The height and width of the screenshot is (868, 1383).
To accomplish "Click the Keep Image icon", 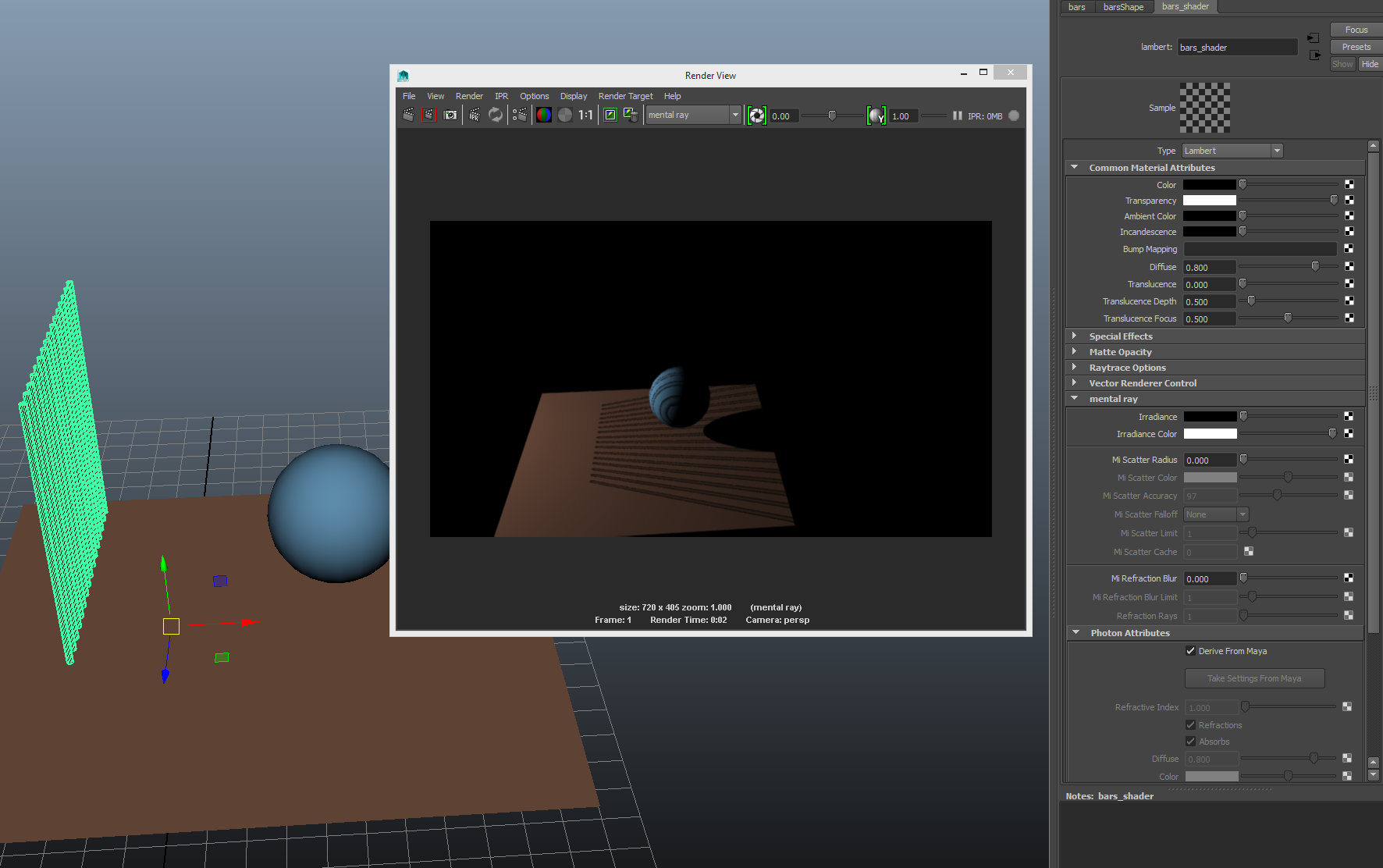I will 610,115.
